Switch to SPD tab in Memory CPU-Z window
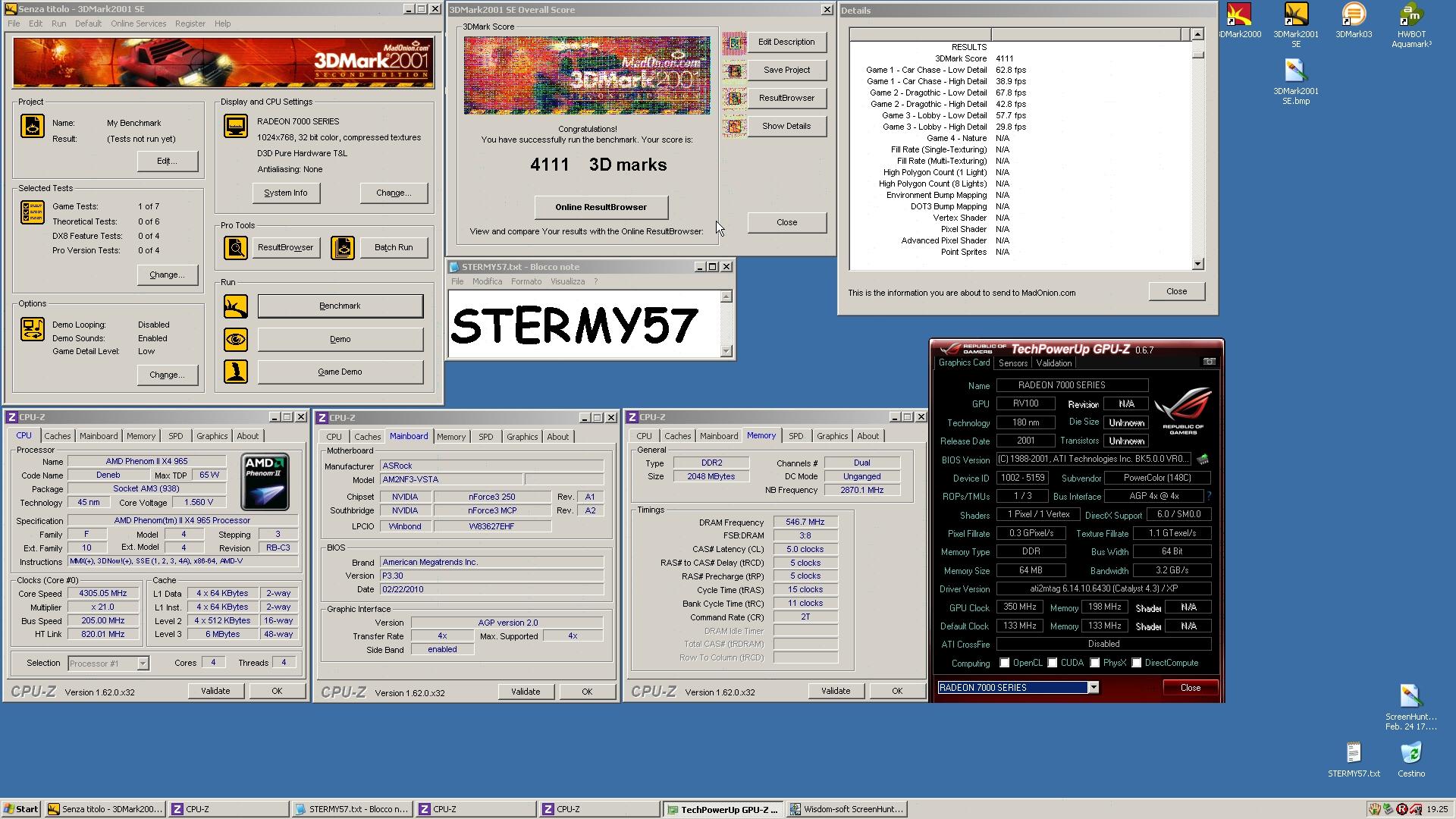Image resolution: width=1456 pixels, height=819 pixels. (x=795, y=436)
